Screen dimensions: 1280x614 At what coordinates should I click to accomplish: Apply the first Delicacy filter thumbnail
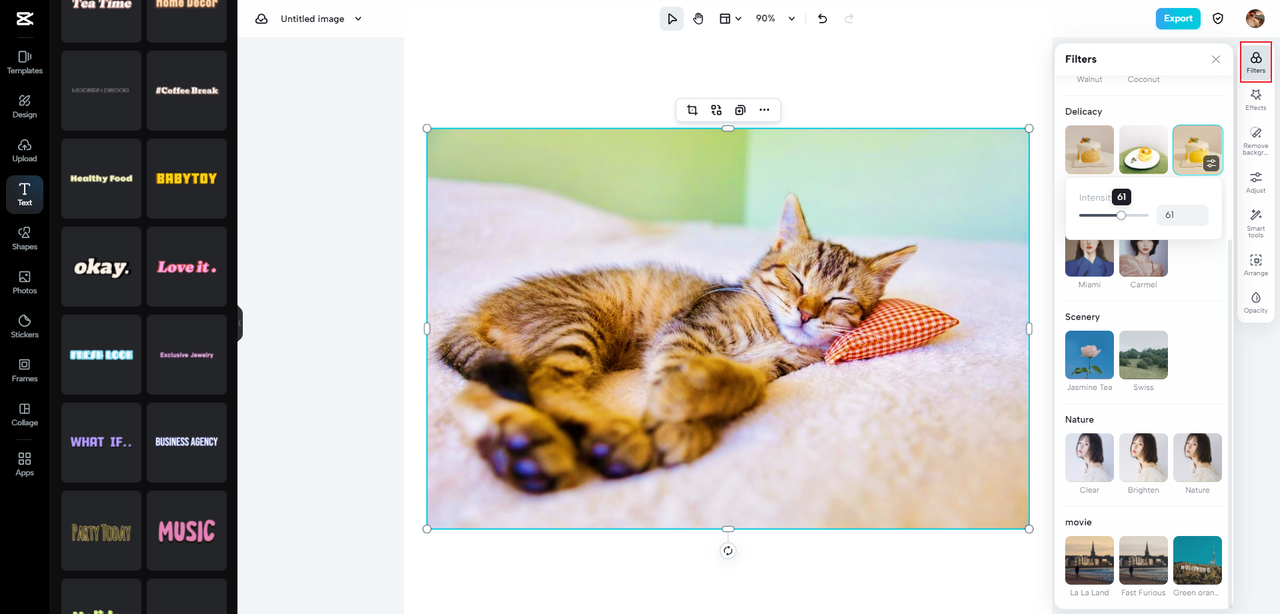coord(1089,150)
